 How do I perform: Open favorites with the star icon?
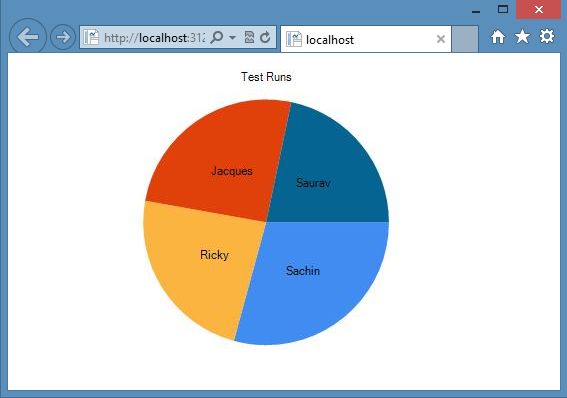click(x=522, y=37)
